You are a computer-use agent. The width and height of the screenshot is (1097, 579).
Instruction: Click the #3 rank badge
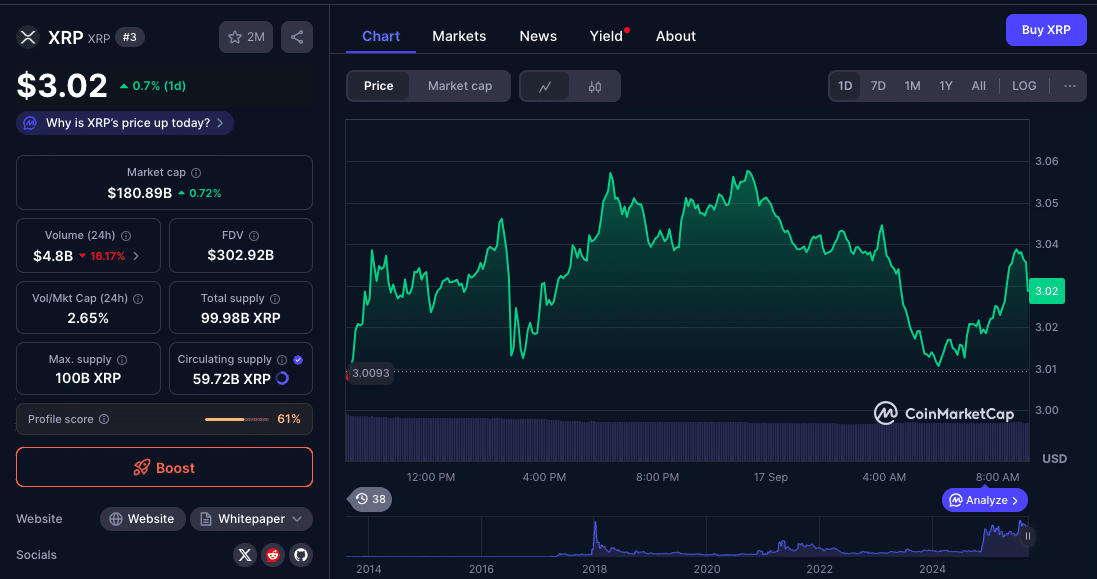click(129, 37)
